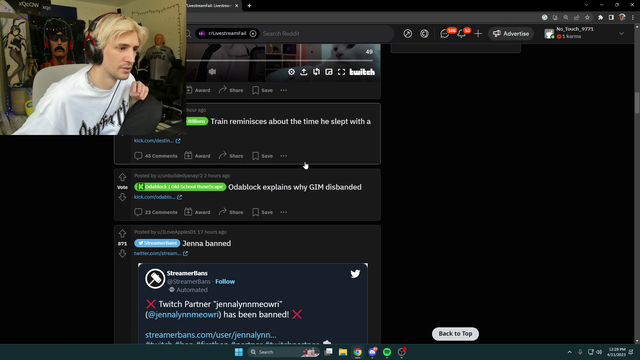Open more options on Odablock post
The width and height of the screenshot is (640, 360).
pos(284,212)
